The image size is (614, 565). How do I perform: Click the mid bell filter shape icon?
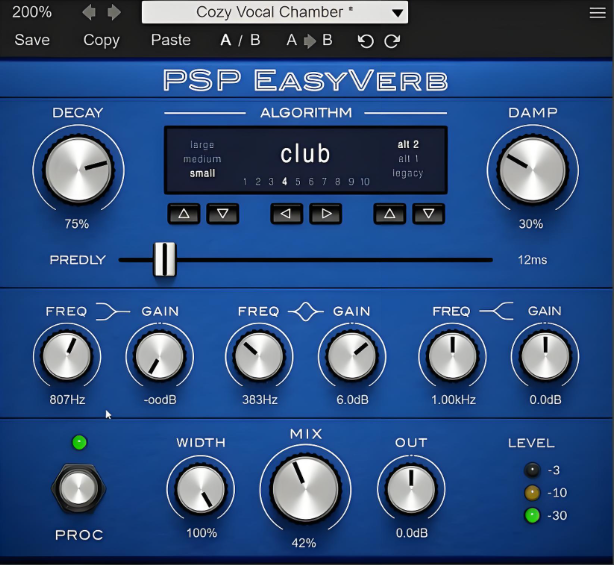point(306,312)
